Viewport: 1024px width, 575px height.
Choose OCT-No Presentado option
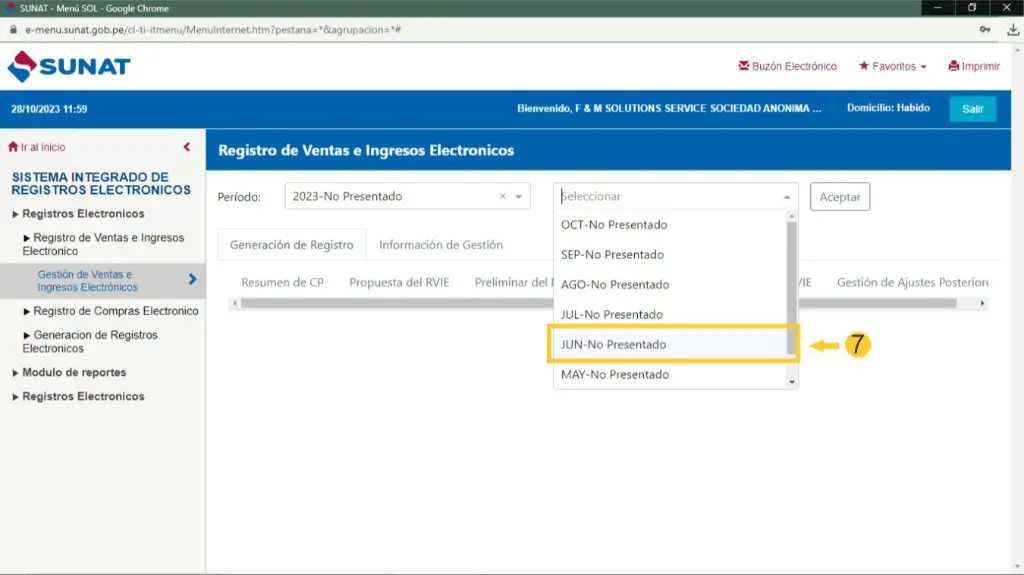[x=613, y=224]
